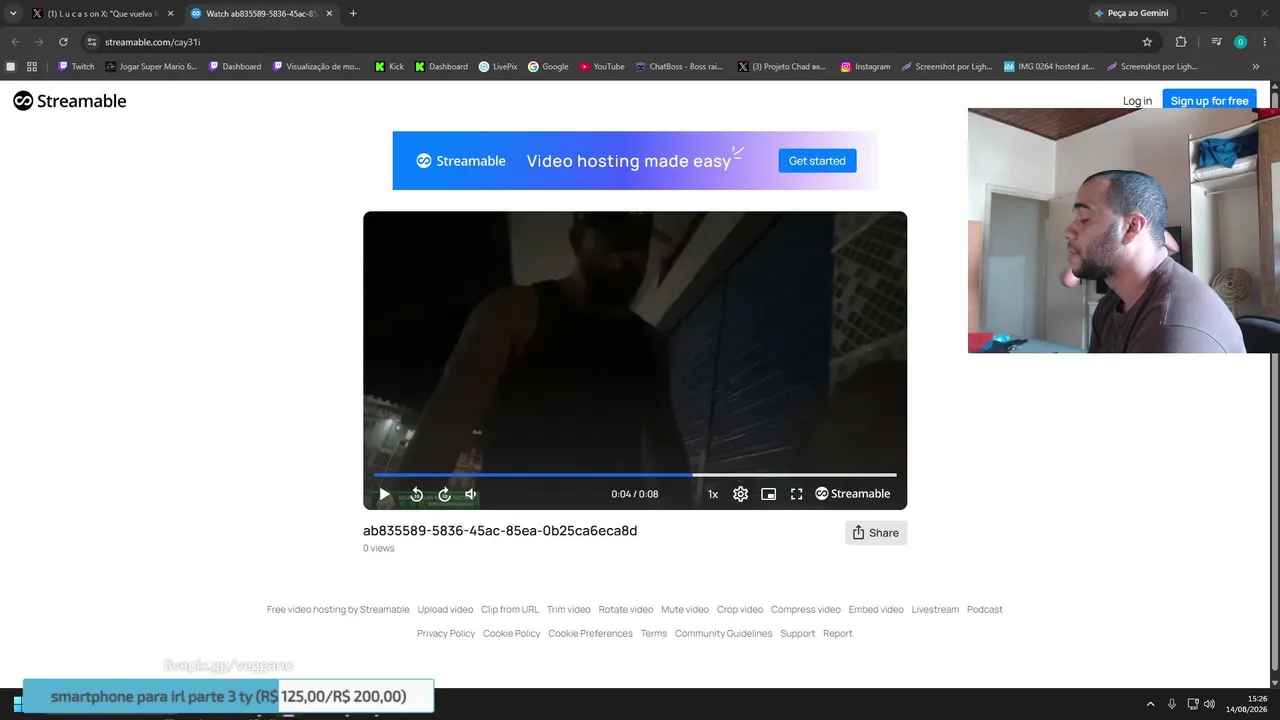The width and height of the screenshot is (1280, 720).
Task: Open the Chrome profile avatar
Action: pyautogui.click(x=1240, y=42)
